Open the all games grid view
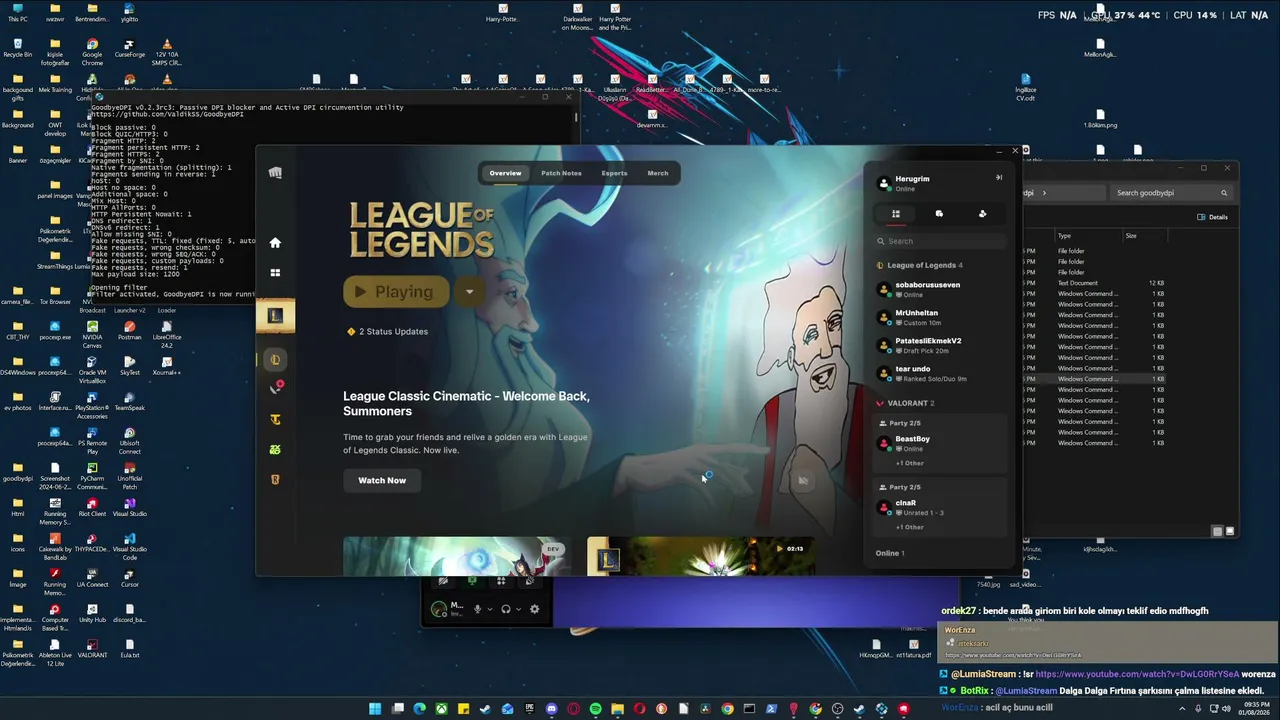The width and height of the screenshot is (1280, 720). (x=275, y=272)
